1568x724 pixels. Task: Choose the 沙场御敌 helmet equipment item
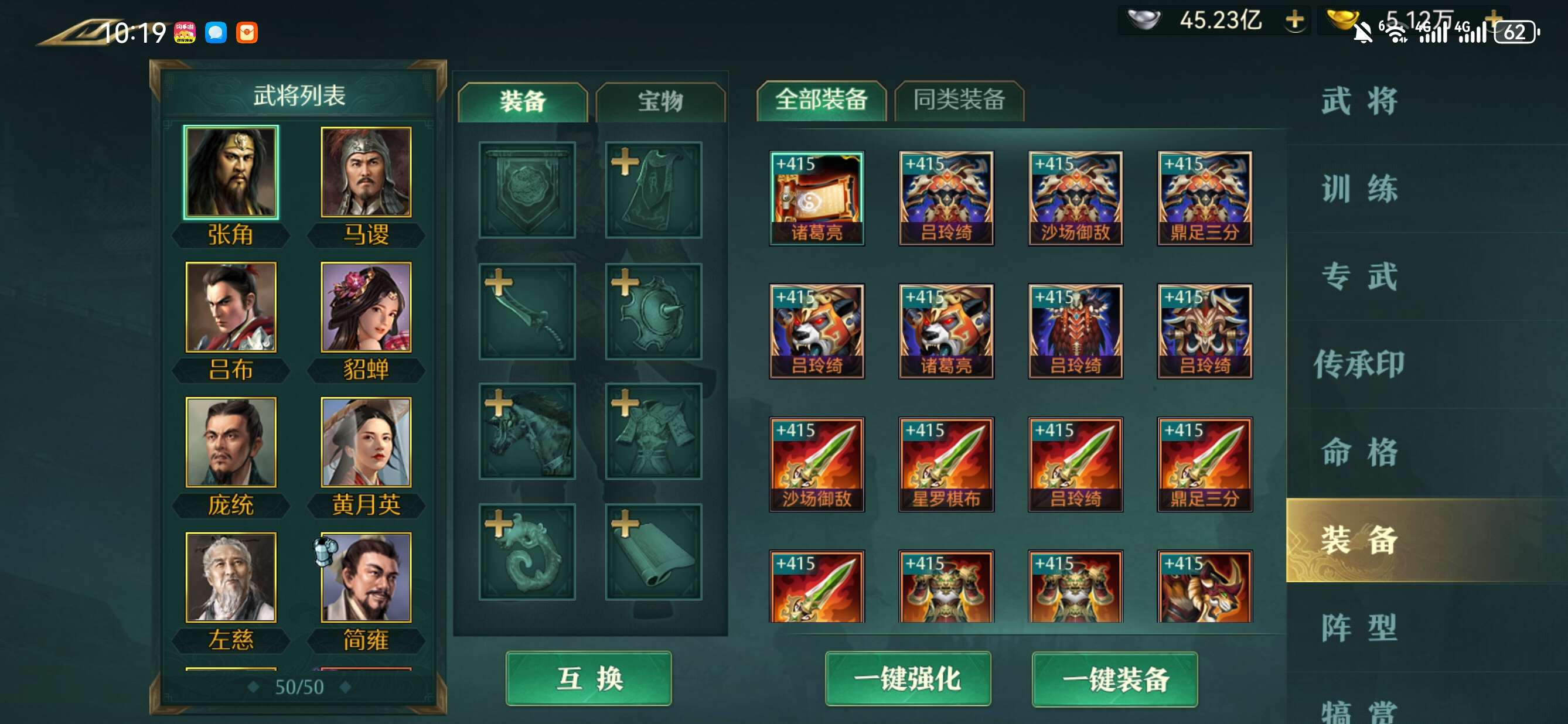1075,199
